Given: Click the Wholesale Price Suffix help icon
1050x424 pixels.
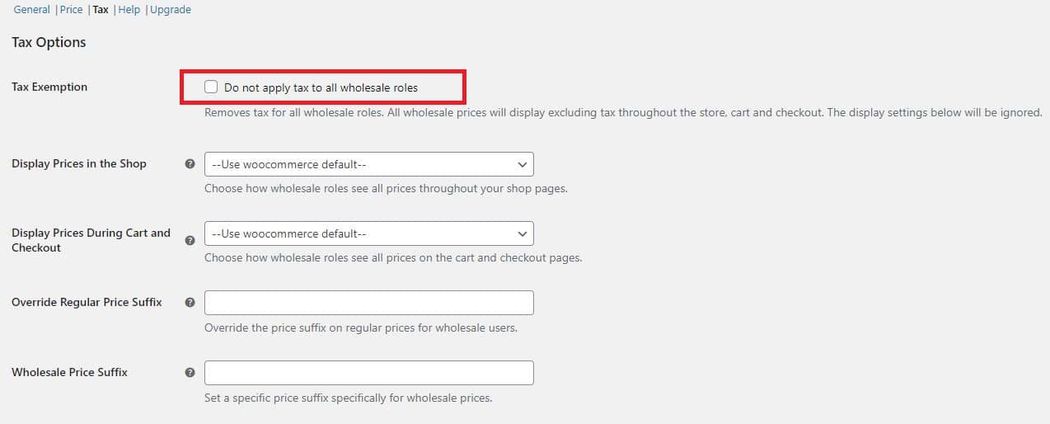Looking at the screenshot, I should 190,373.
